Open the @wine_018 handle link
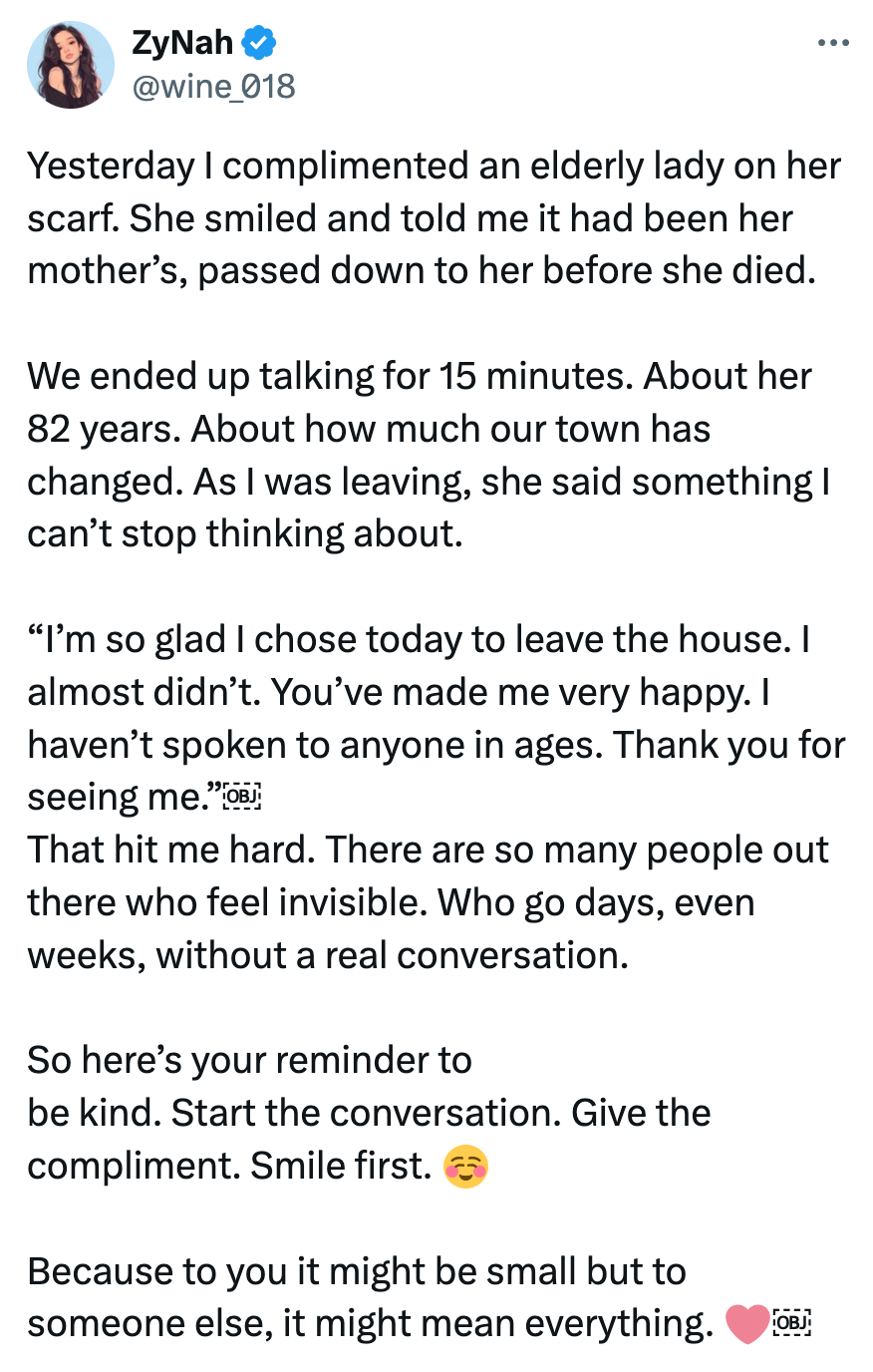Image resolution: width=873 pixels, height=1372 pixels. (x=213, y=87)
